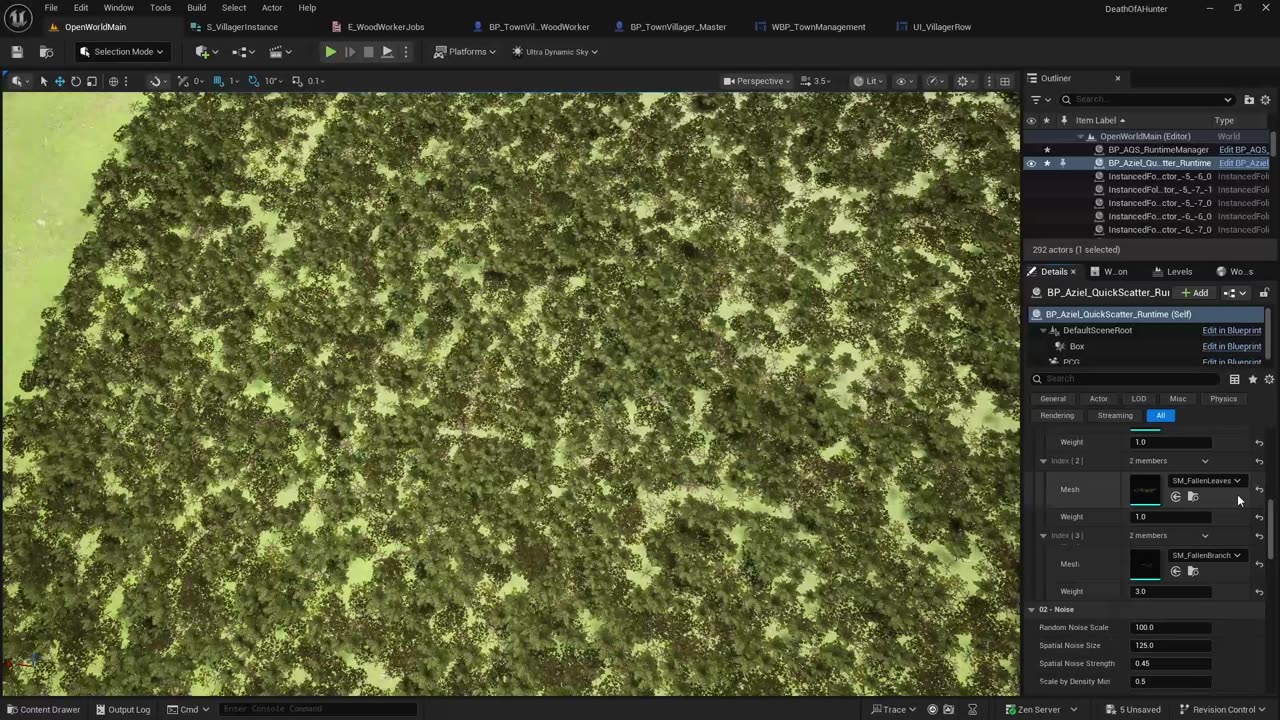Choose the Select objects arrow tool
1280x720 pixels.
click(43, 81)
